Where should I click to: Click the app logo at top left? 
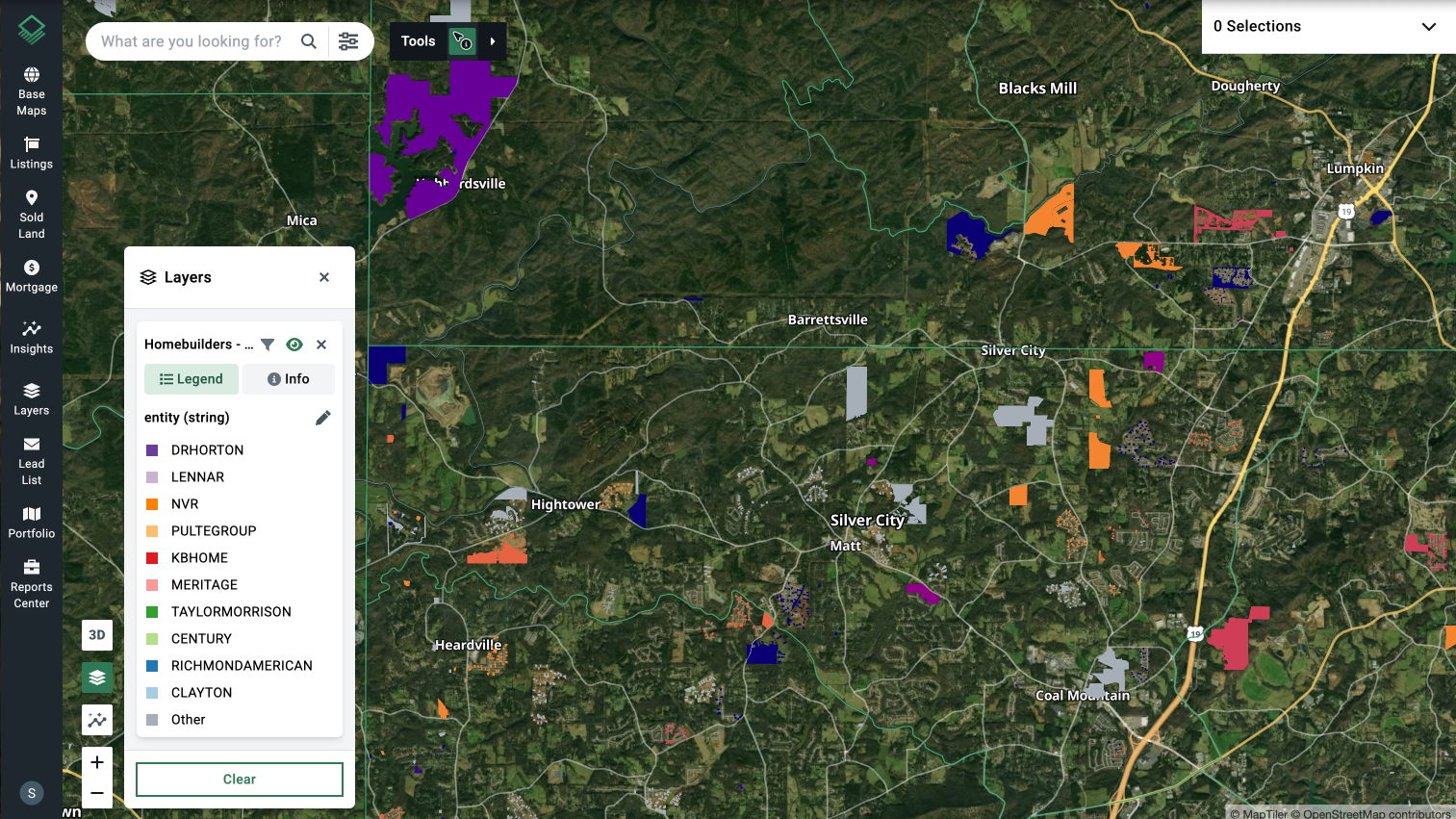pyautogui.click(x=32, y=30)
